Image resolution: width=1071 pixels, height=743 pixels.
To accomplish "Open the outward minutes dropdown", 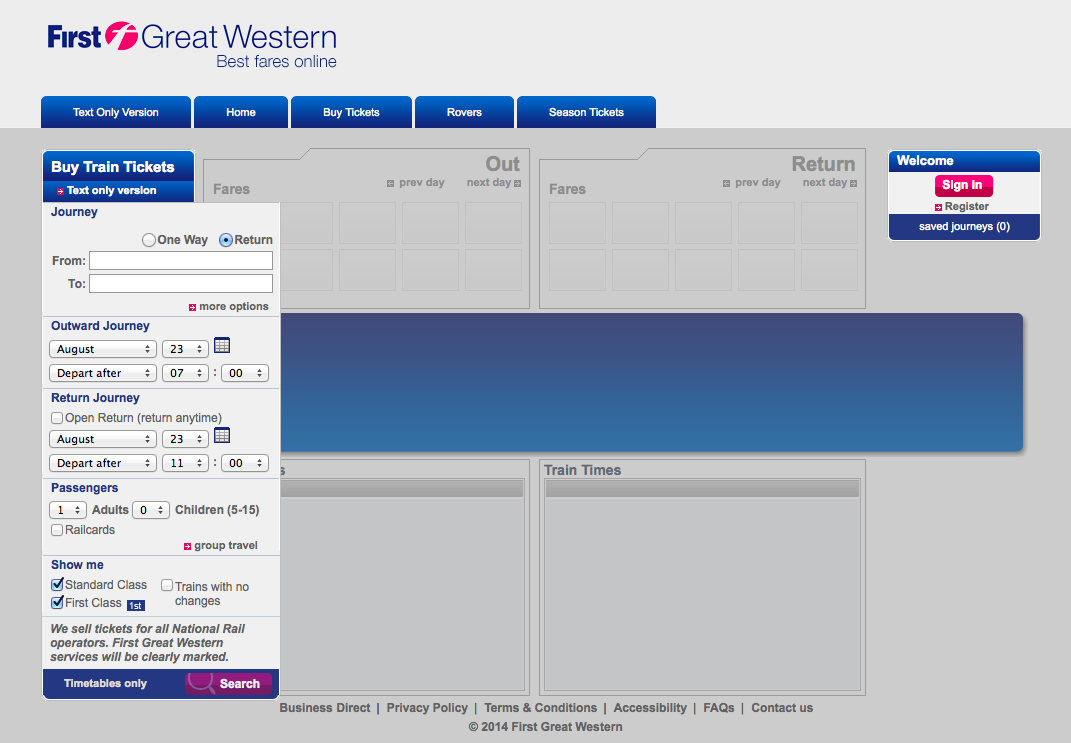I will tap(245, 373).
